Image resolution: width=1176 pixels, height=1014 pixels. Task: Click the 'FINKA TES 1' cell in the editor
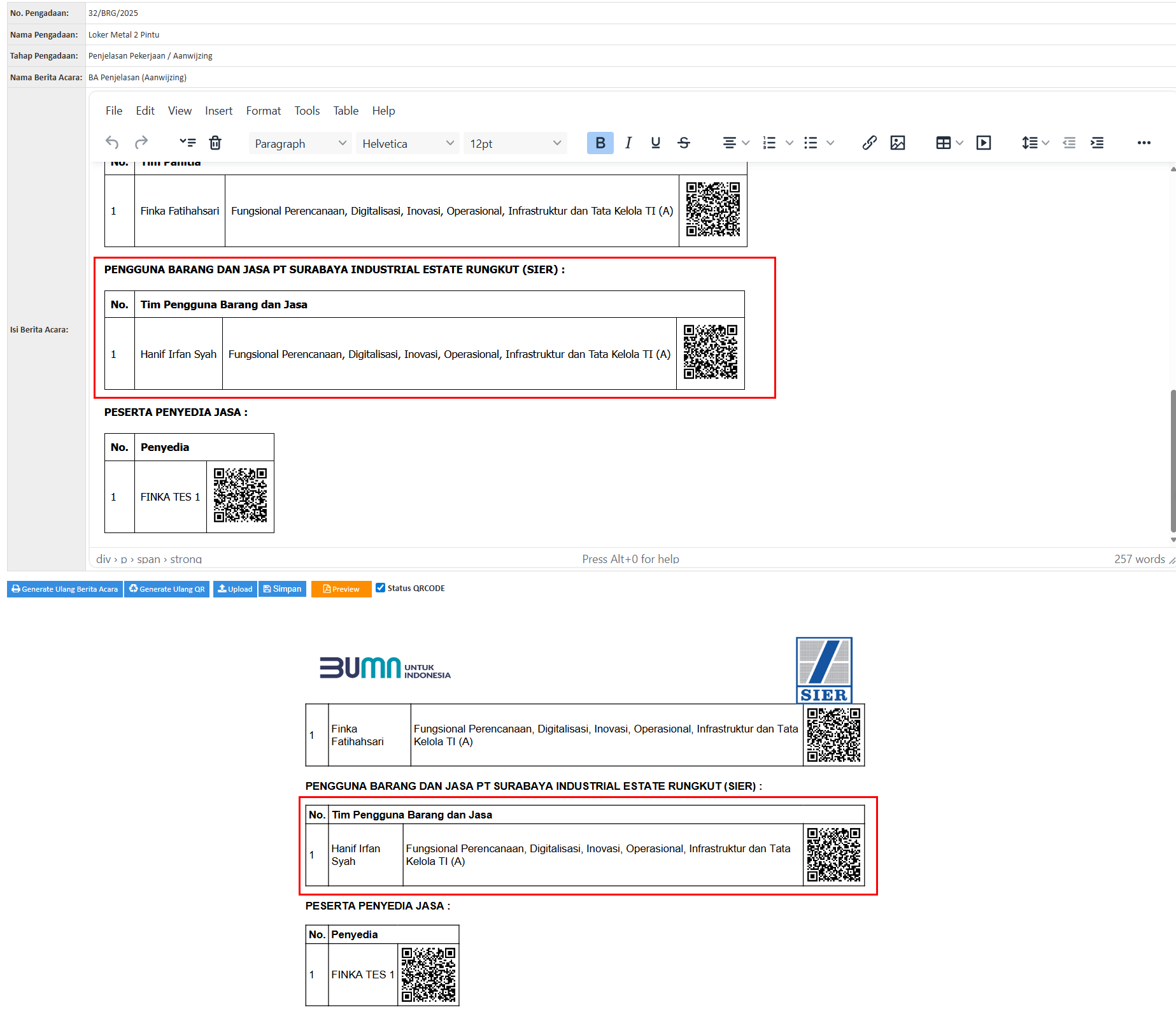tap(171, 497)
